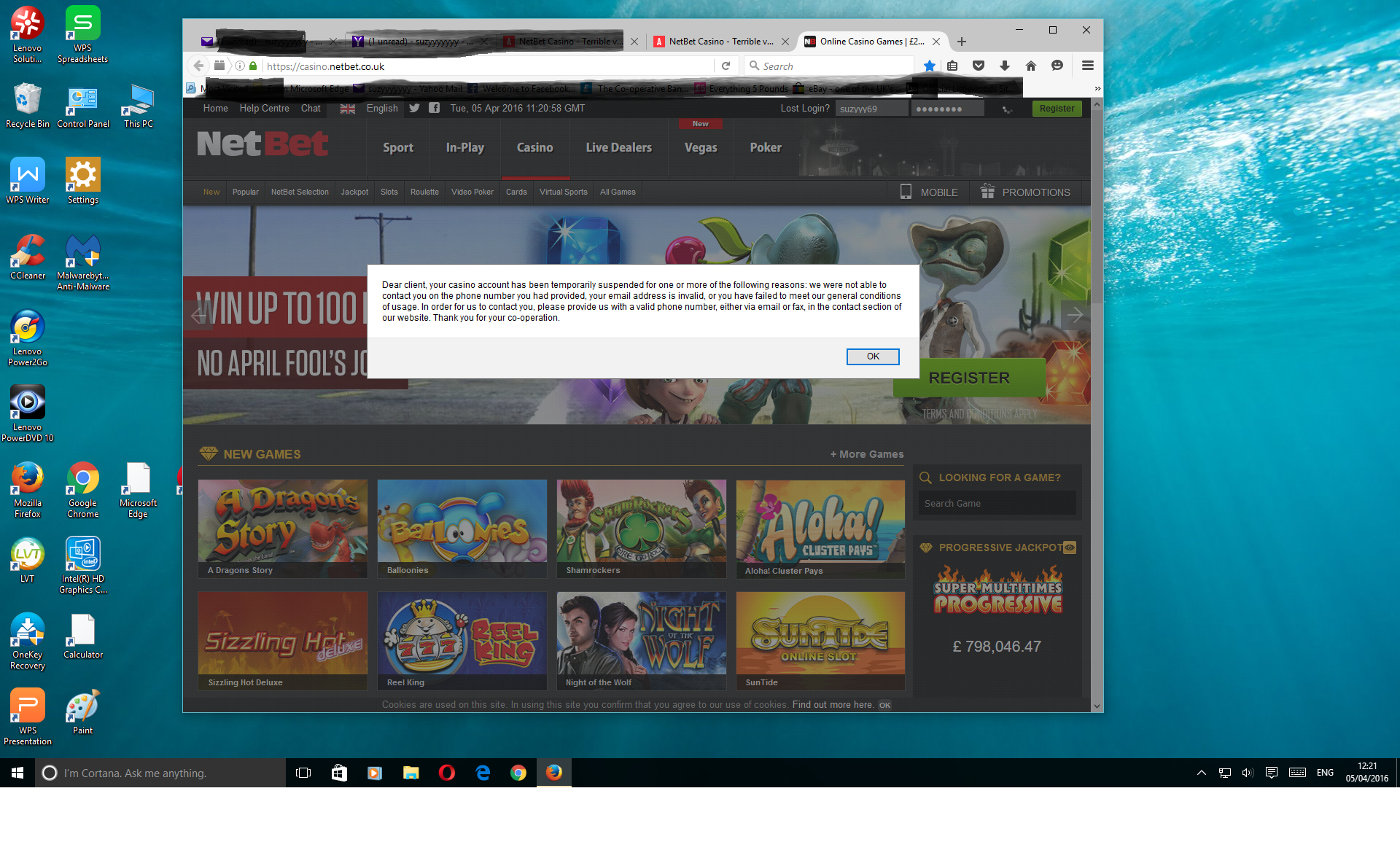This screenshot has height=842, width=1400.
Task: Open the MOBILE page
Action: pos(930,192)
